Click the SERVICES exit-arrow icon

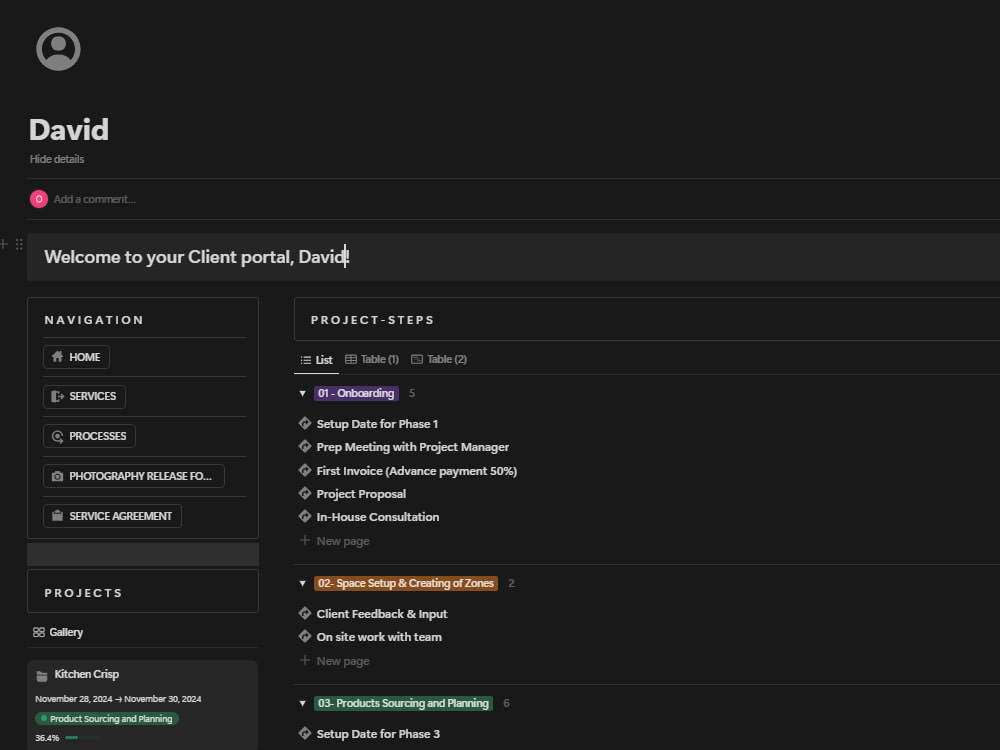(57, 396)
